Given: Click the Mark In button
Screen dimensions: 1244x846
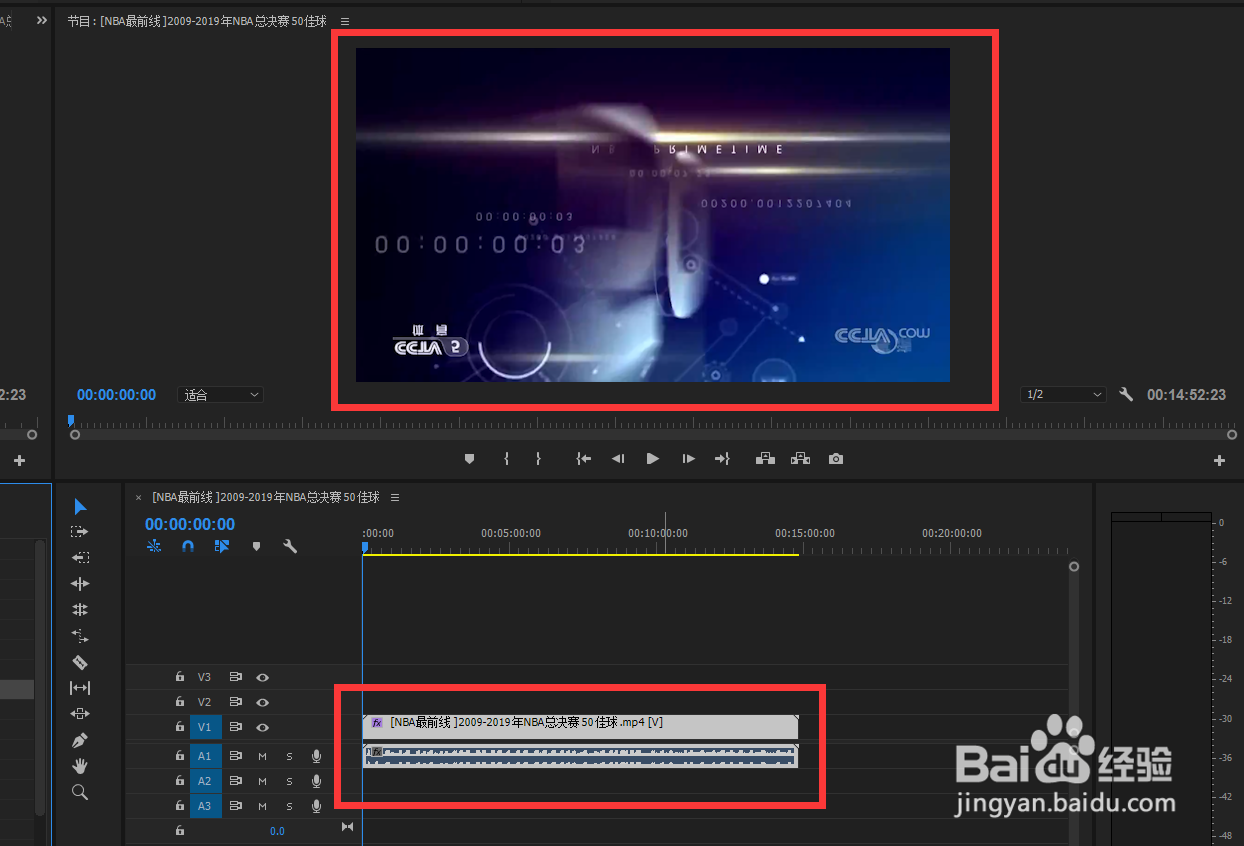Looking at the screenshot, I should (507, 459).
